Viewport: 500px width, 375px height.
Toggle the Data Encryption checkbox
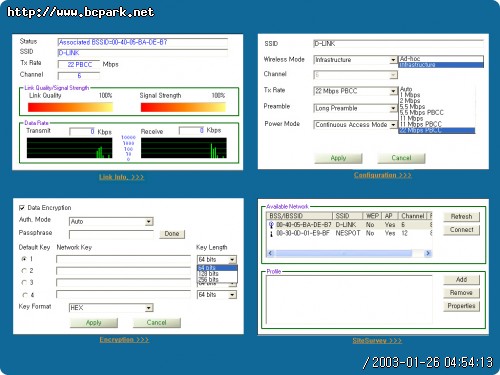(22, 208)
